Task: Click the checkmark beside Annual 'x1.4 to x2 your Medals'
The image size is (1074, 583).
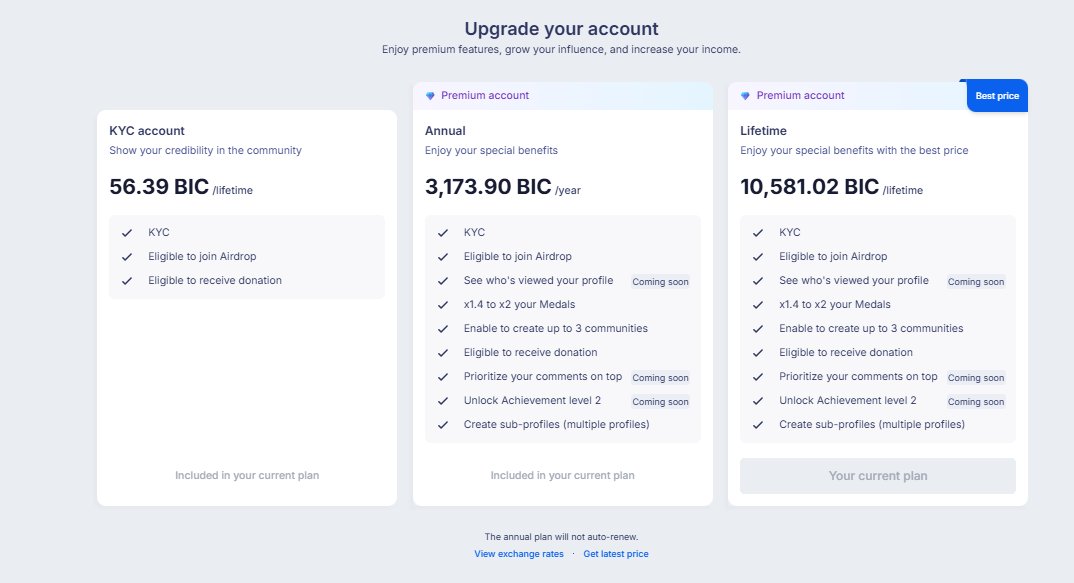Action: pos(442,305)
